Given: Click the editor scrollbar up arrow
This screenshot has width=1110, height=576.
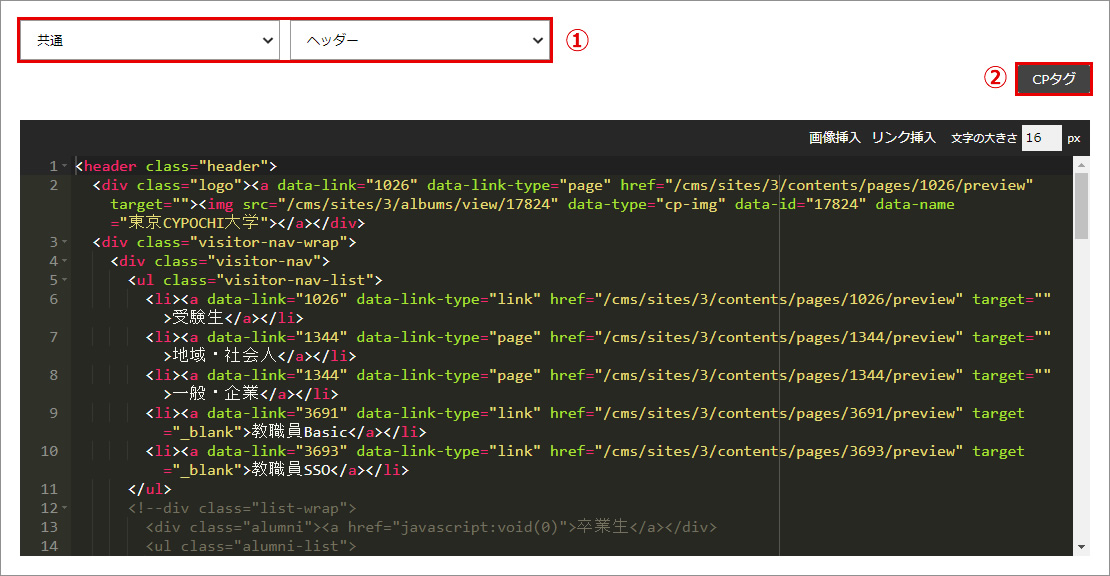Looking at the screenshot, I should tap(1081, 166).
